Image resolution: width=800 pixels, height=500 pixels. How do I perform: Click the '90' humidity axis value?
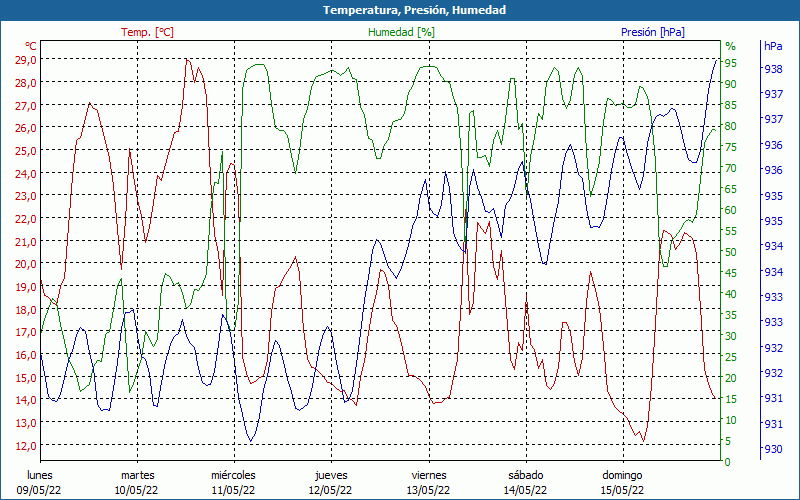(x=731, y=84)
